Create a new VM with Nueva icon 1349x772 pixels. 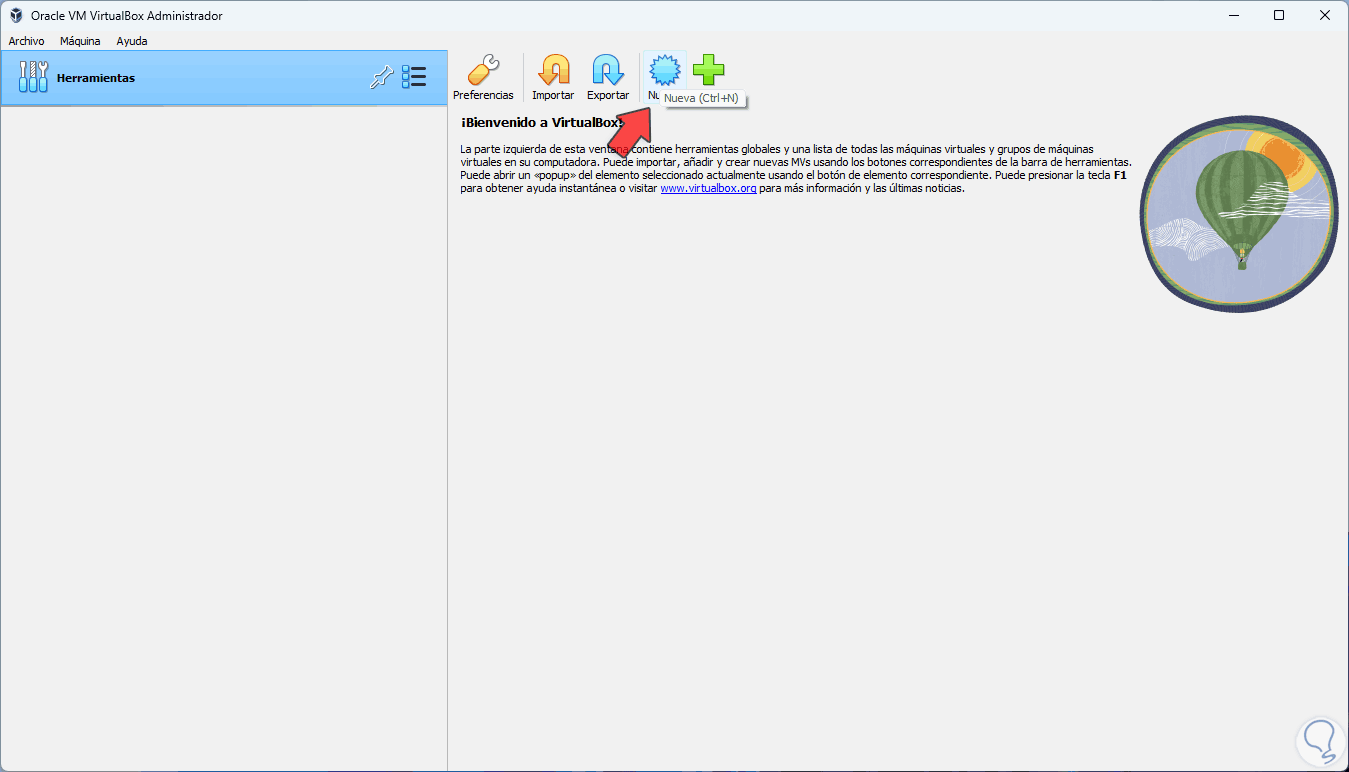665,71
